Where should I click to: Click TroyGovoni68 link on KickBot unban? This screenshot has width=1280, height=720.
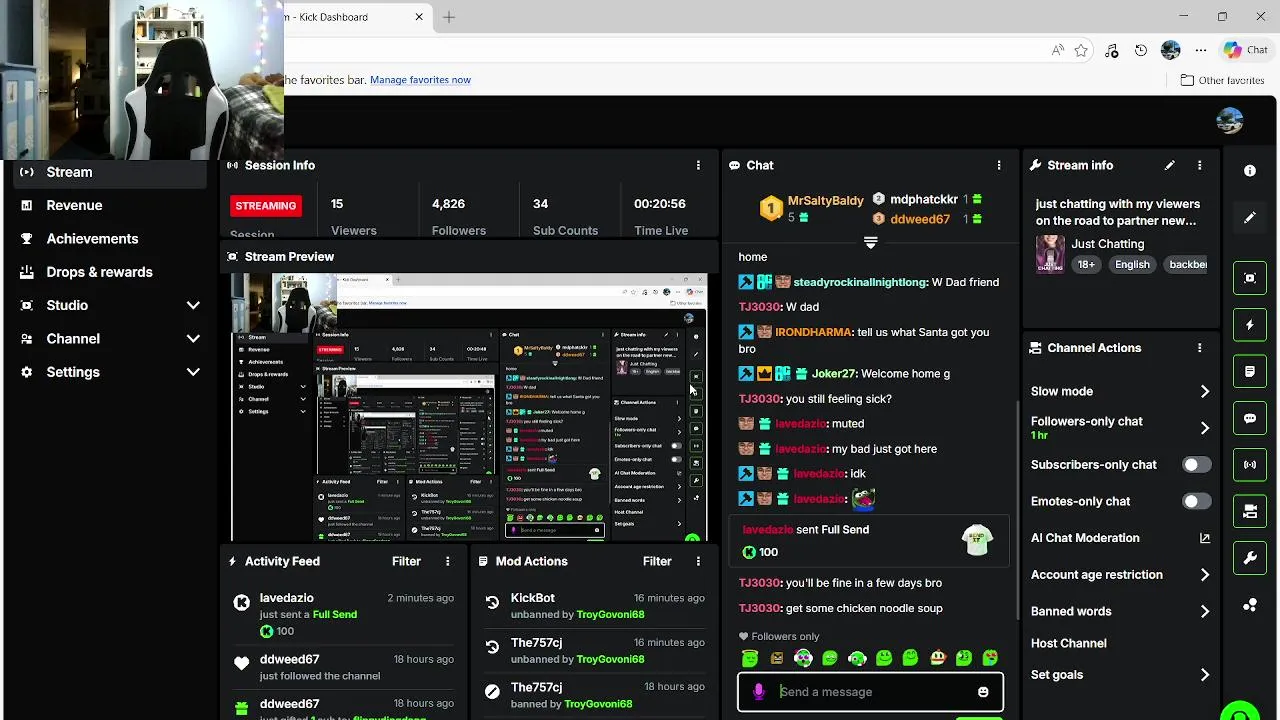click(x=610, y=615)
